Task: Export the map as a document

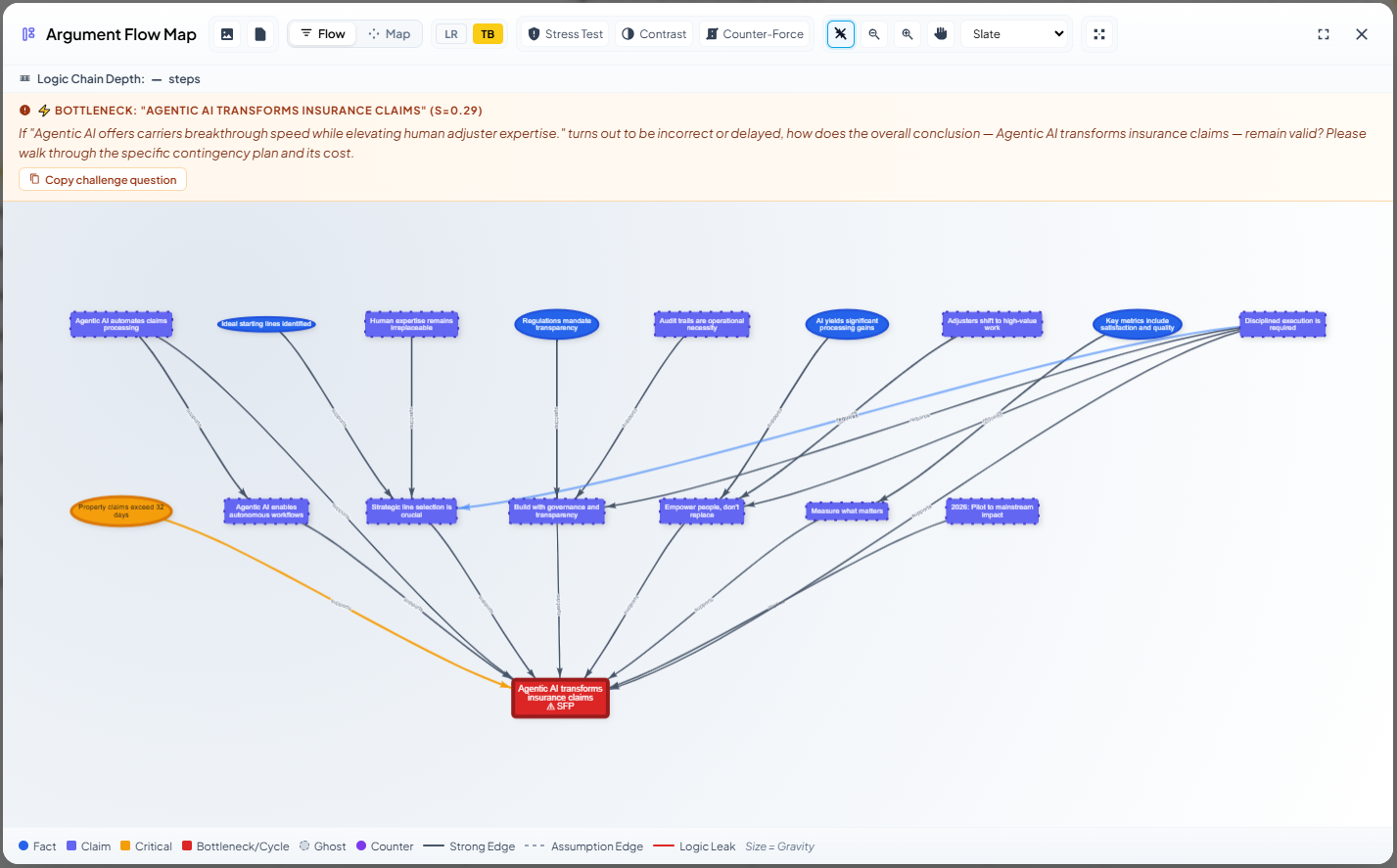Action: [259, 33]
